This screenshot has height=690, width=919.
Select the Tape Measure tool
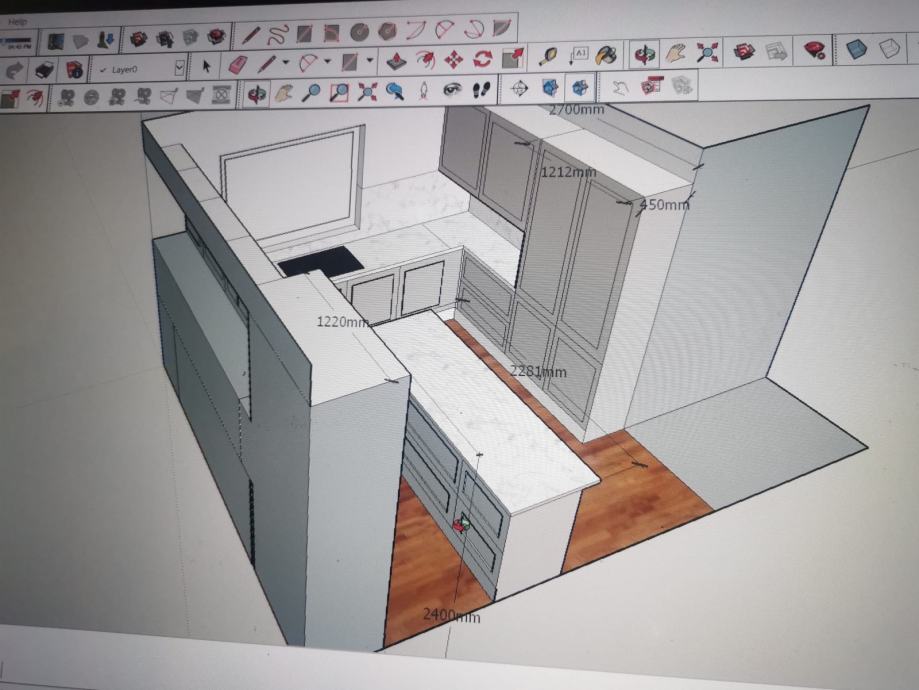pyautogui.click(x=547, y=54)
